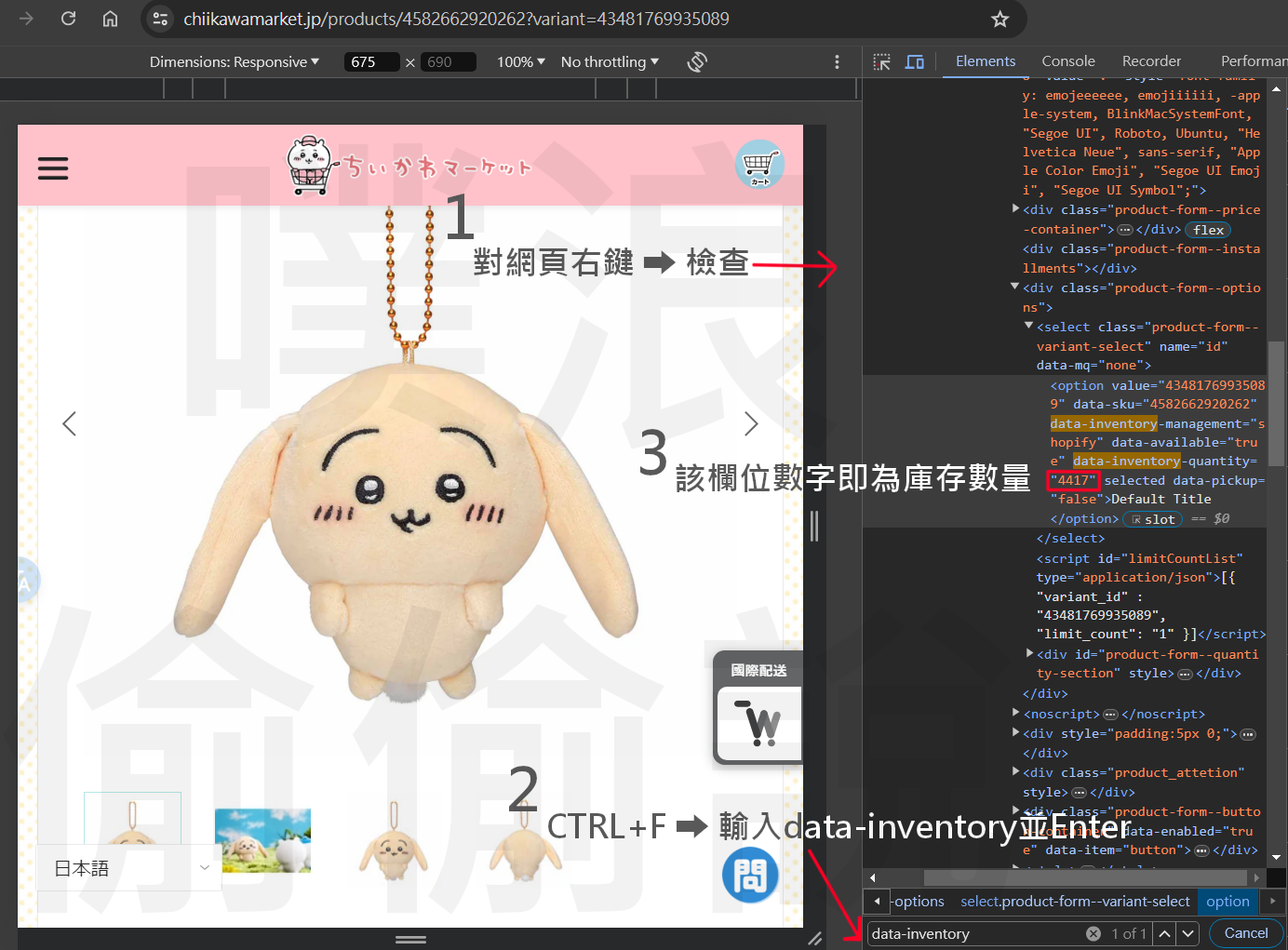Open the 日本語 language dropdown

pos(129,868)
